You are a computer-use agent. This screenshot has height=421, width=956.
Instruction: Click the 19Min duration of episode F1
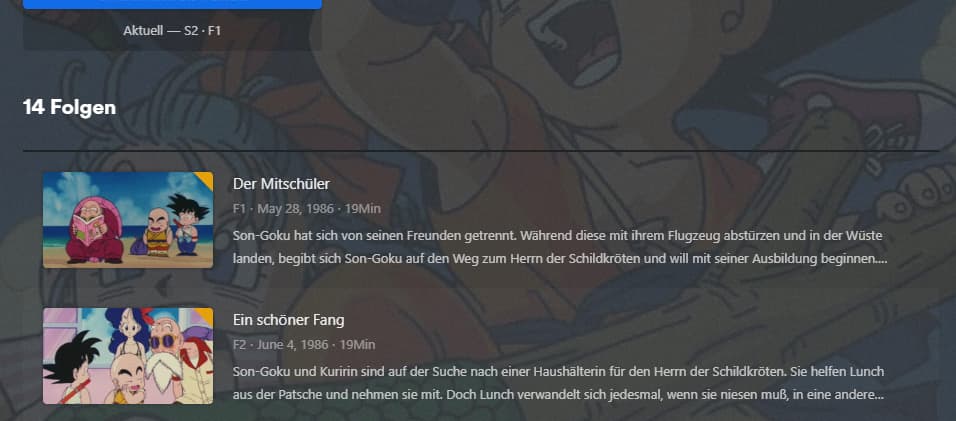click(363, 209)
